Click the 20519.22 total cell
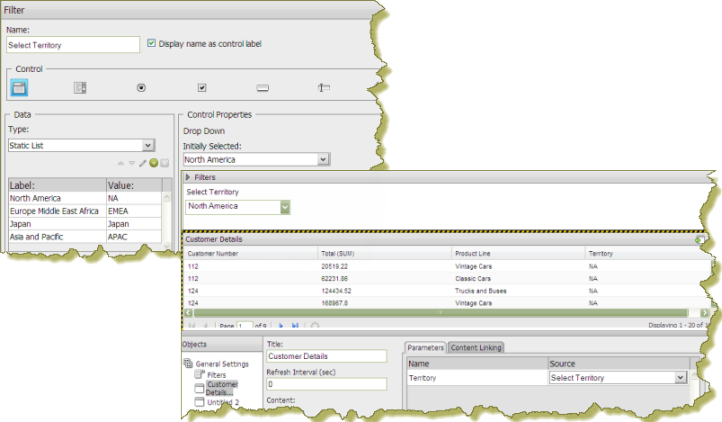 pos(334,266)
